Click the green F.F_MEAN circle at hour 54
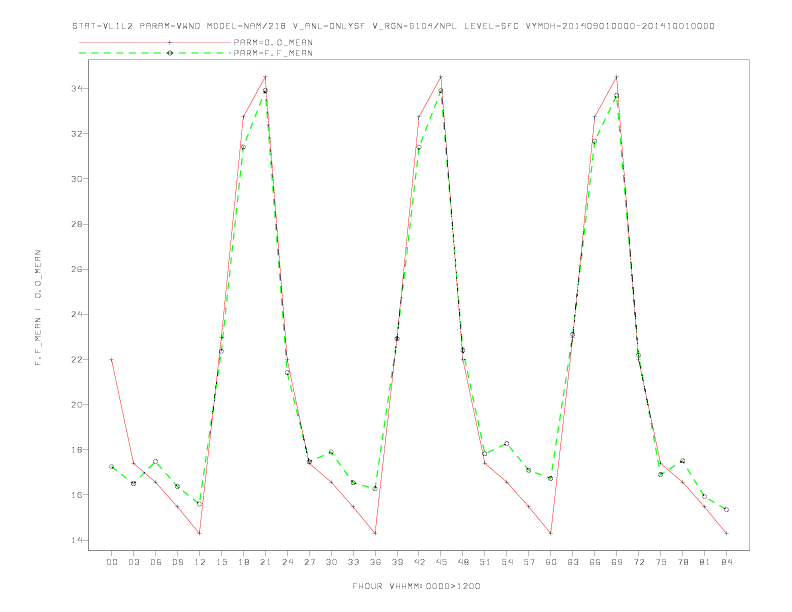Screen dimensions: 792x612 (x=507, y=444)
